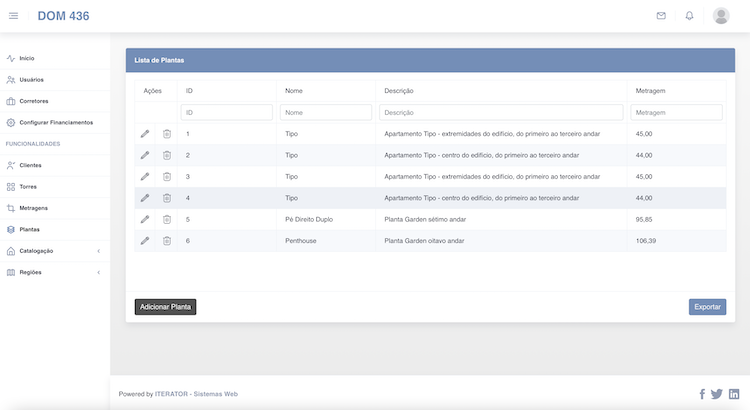Click Planta Garden oitavo andar description
750x410 pixels.
point(424,241)
